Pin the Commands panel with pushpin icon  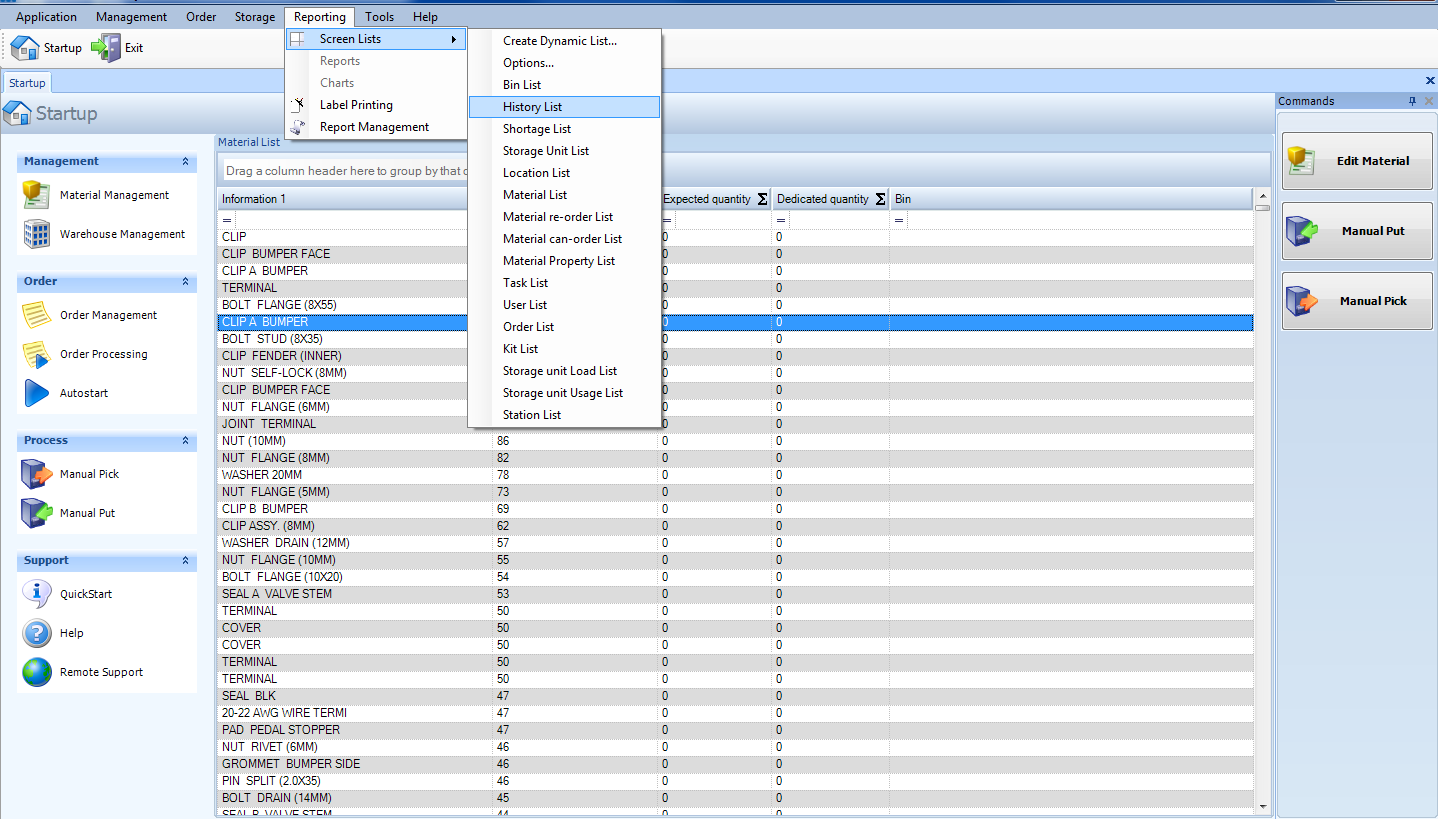[1413, 101]
